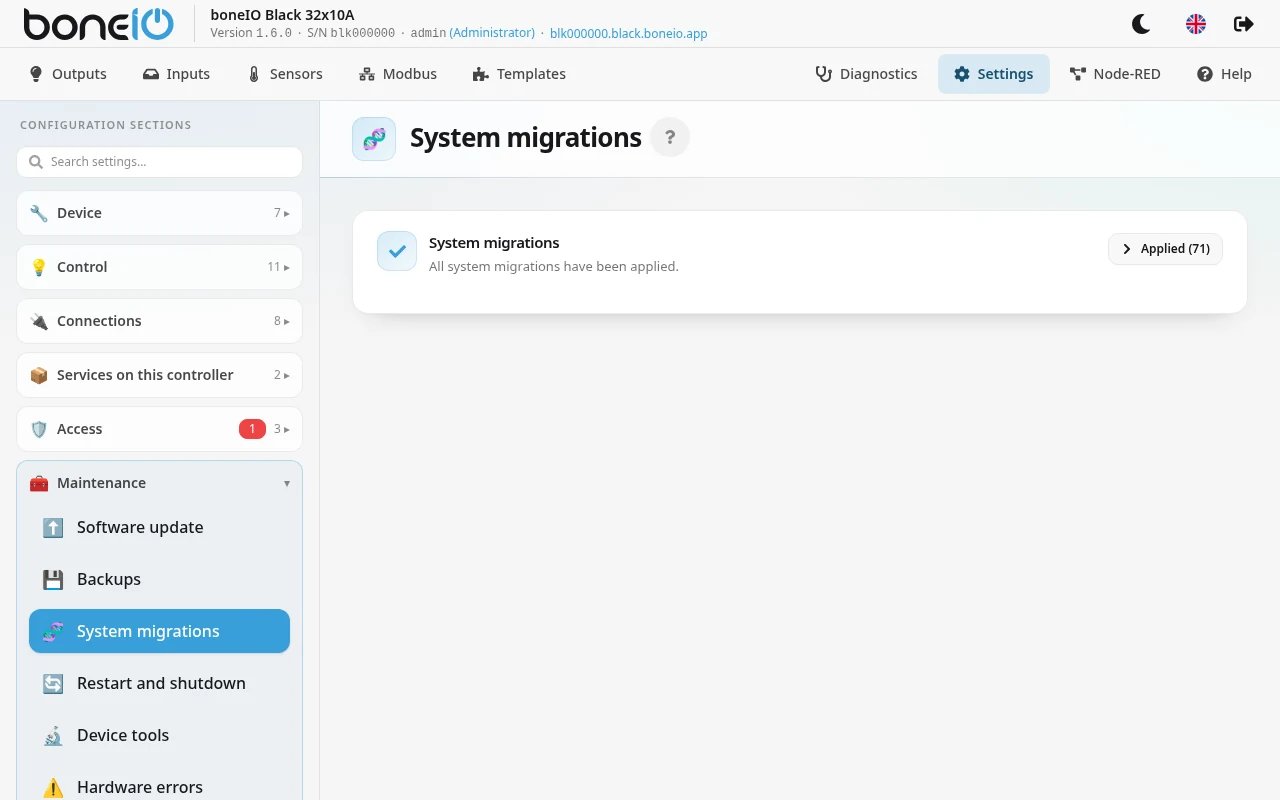The image size is (1280, 800).
Task: Expand the Applied (71) migrations list
Action: pos(1165,249)
